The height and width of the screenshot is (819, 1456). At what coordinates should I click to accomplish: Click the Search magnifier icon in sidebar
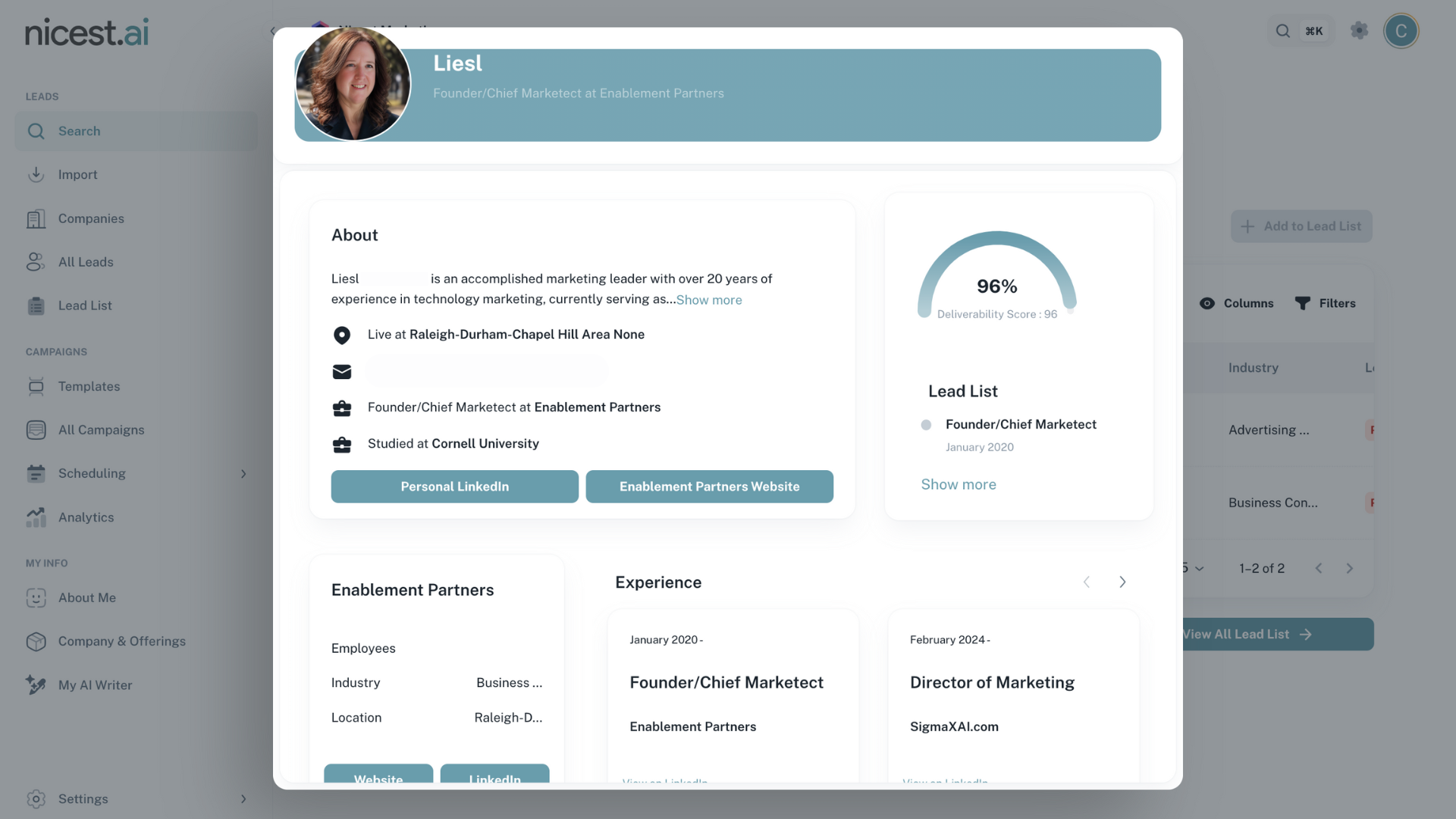[36, 131]
